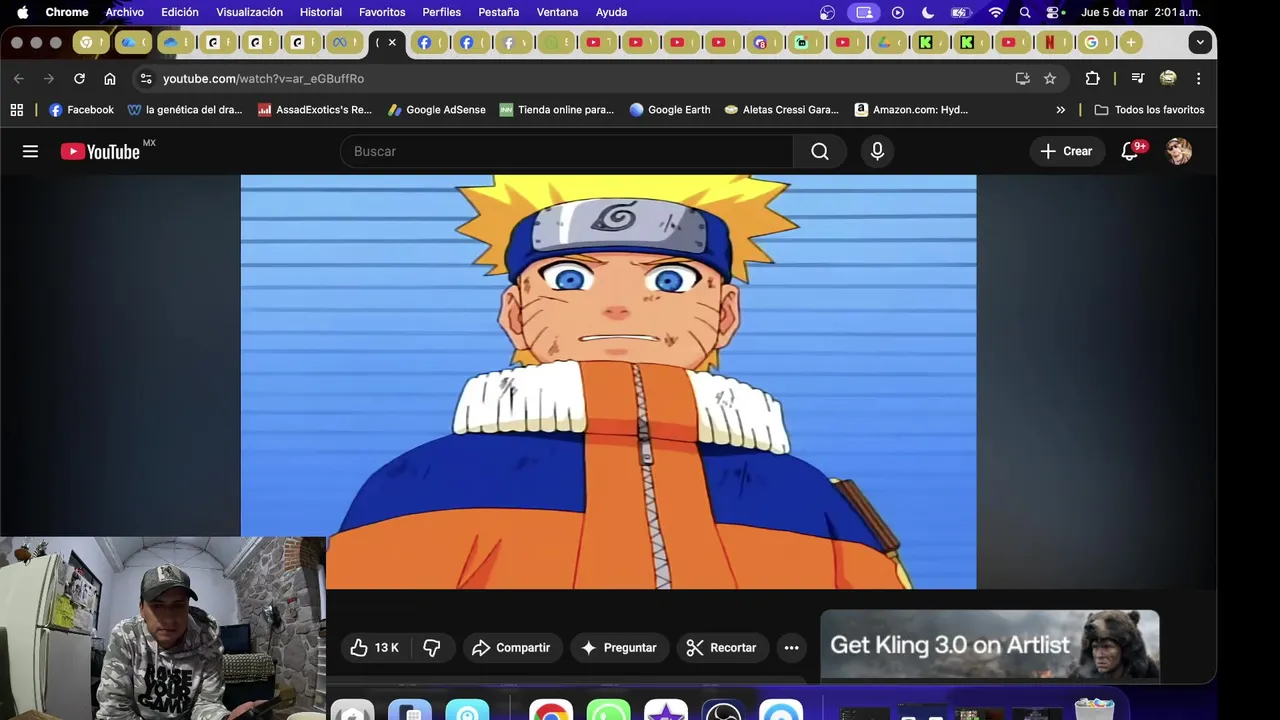Open the Edición menu
The width and height of the screenshot is (1280, 720).
click(180, 12)
